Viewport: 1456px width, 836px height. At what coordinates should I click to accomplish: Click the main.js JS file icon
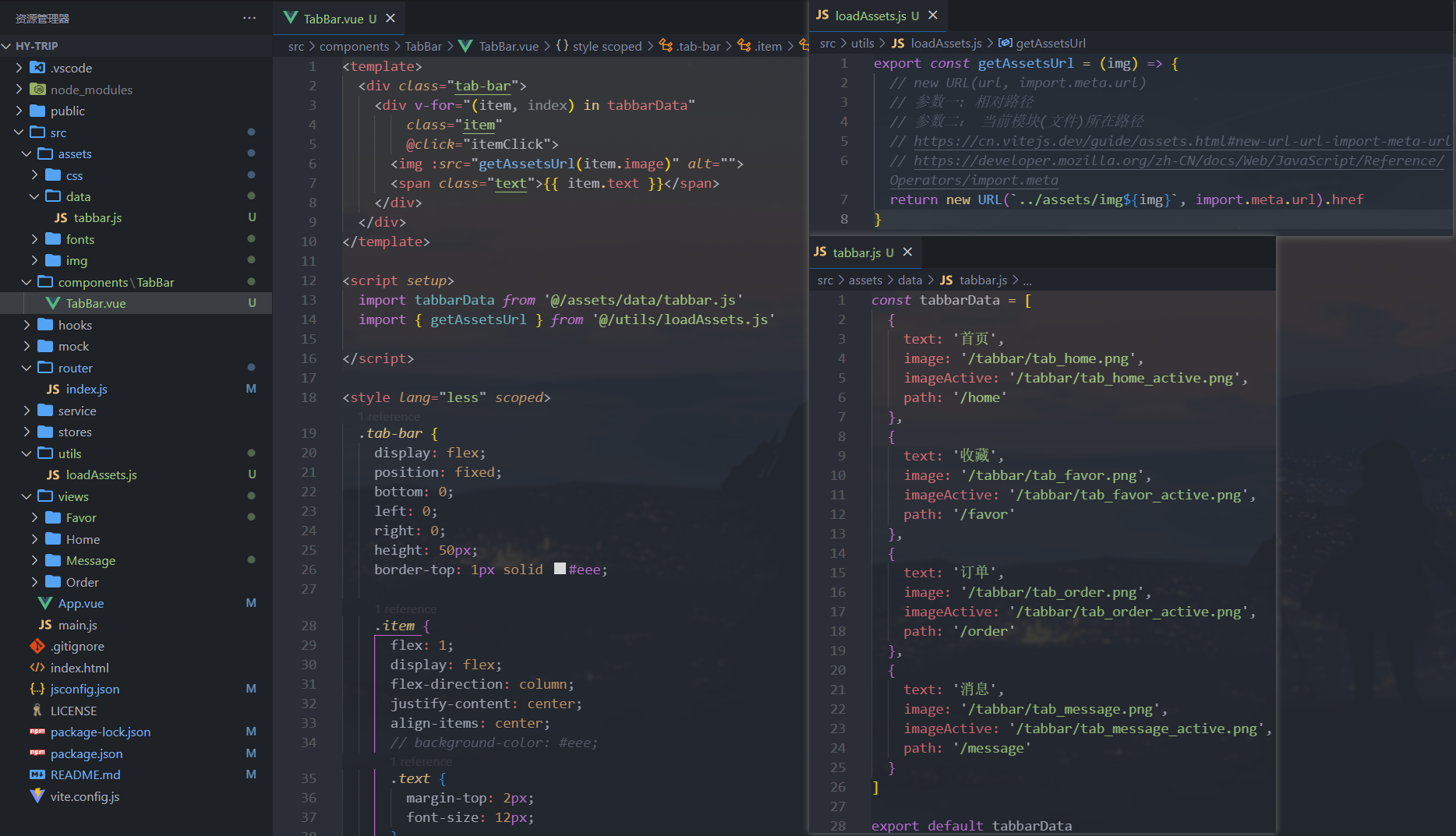pos(45,625)
